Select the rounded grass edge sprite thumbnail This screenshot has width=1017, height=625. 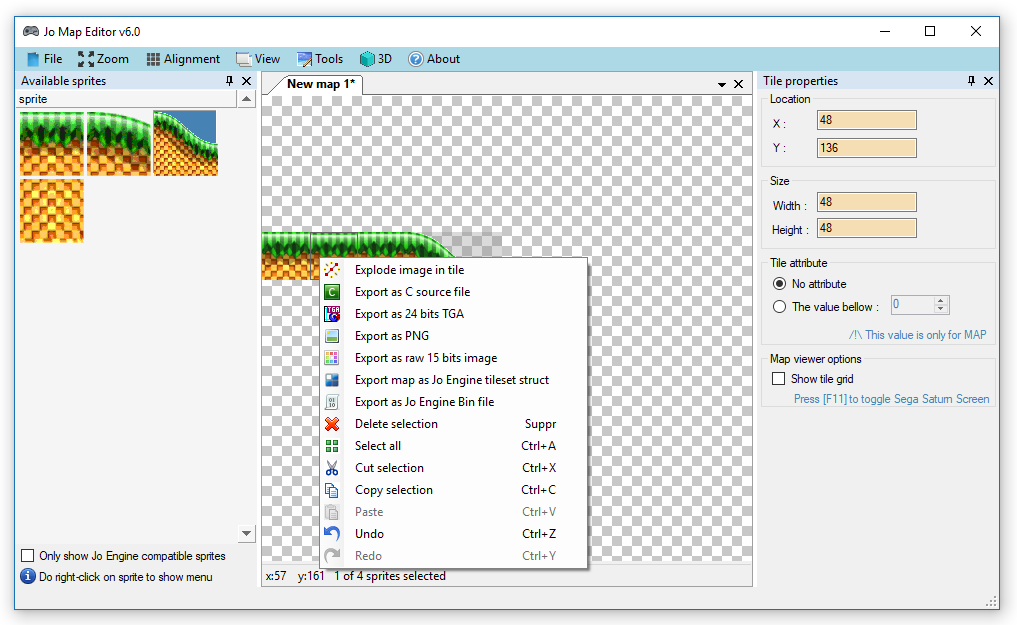click(x=119, y=143)
